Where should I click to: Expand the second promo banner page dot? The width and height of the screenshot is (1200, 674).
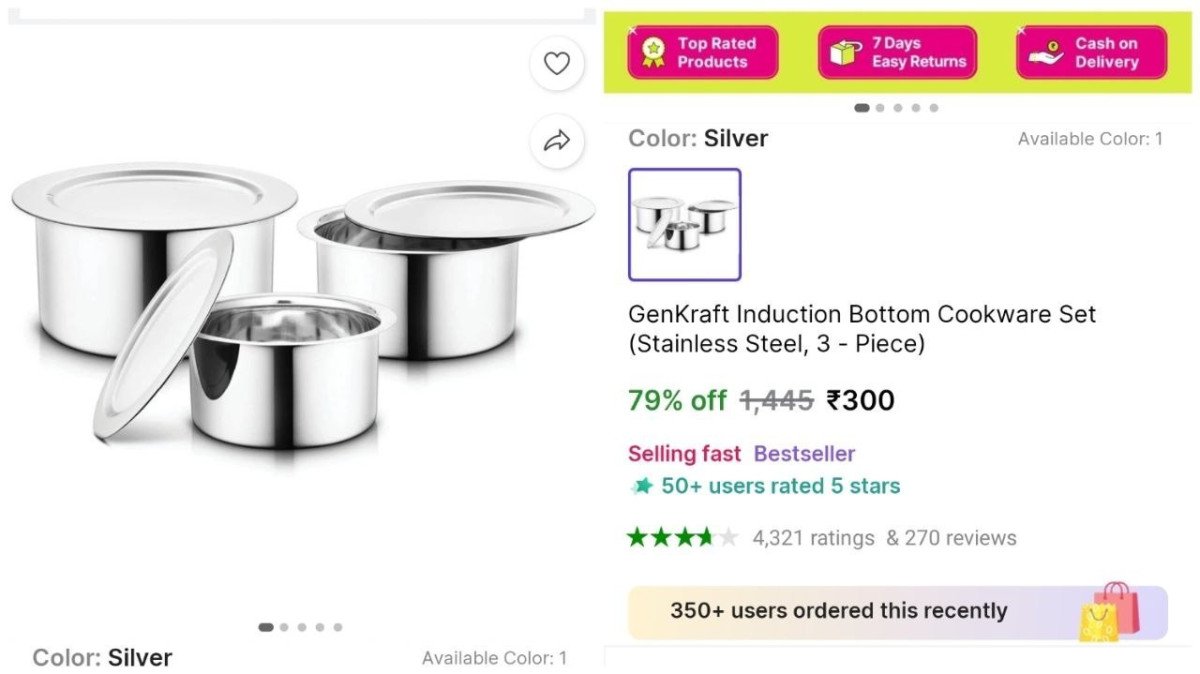pyautogui.click(x=880, y=107)
